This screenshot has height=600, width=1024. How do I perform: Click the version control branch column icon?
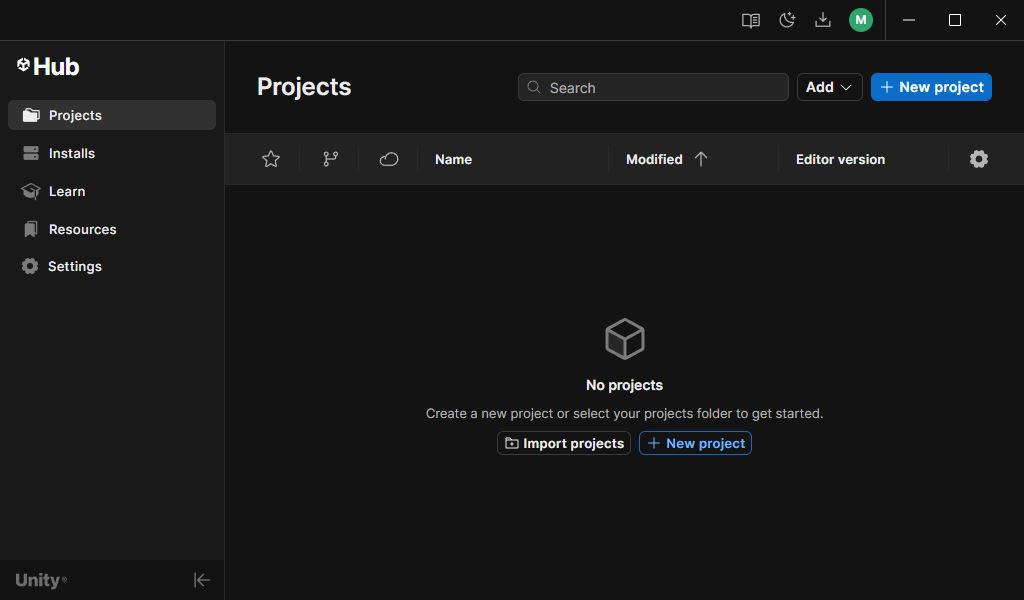(x=330, y=159)
